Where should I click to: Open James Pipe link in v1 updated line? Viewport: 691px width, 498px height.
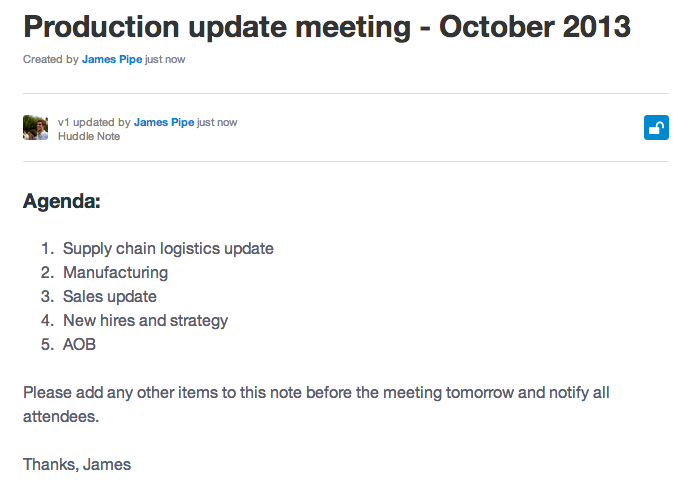click(164, 123)
